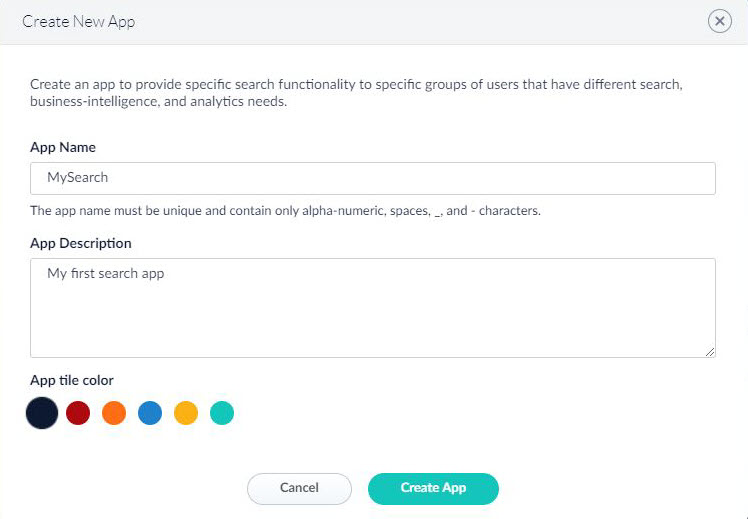
Task: Close the Create New App dialog
Action: click(719, 21)
